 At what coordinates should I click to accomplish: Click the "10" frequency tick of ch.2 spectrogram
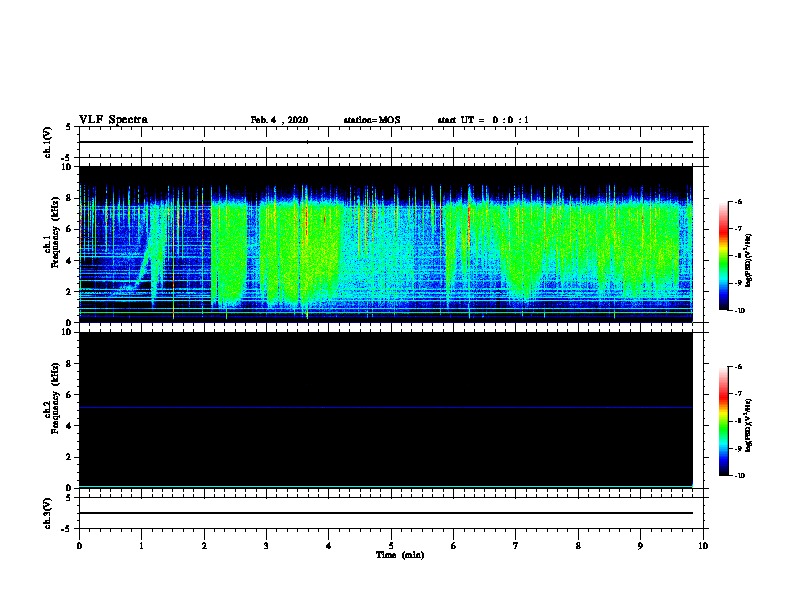click(x=67, y=333)
